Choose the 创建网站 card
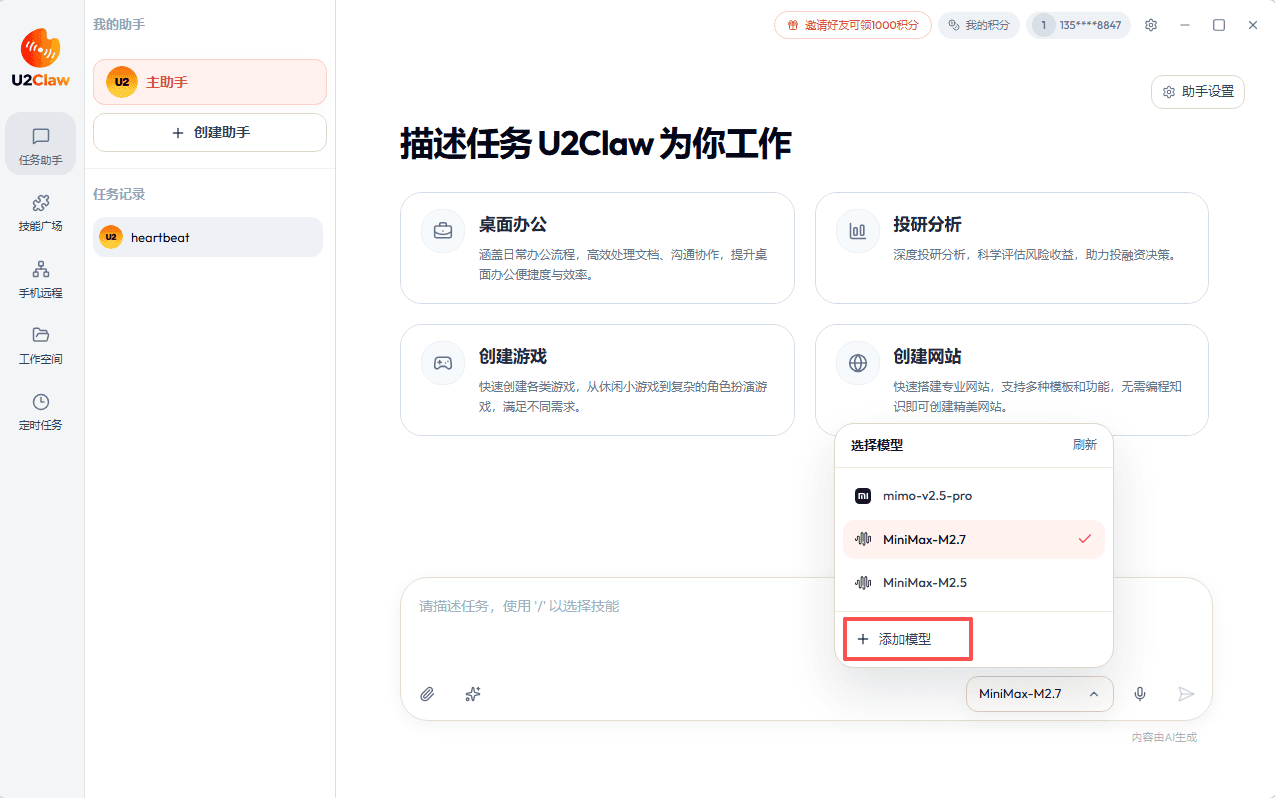 (1012, 380)
